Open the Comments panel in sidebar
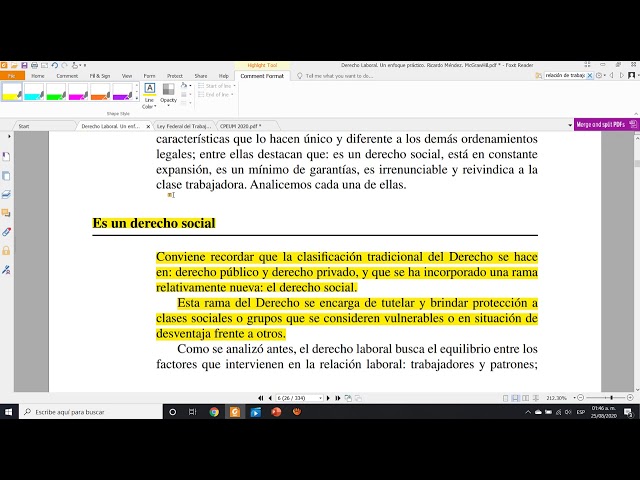 6,212
